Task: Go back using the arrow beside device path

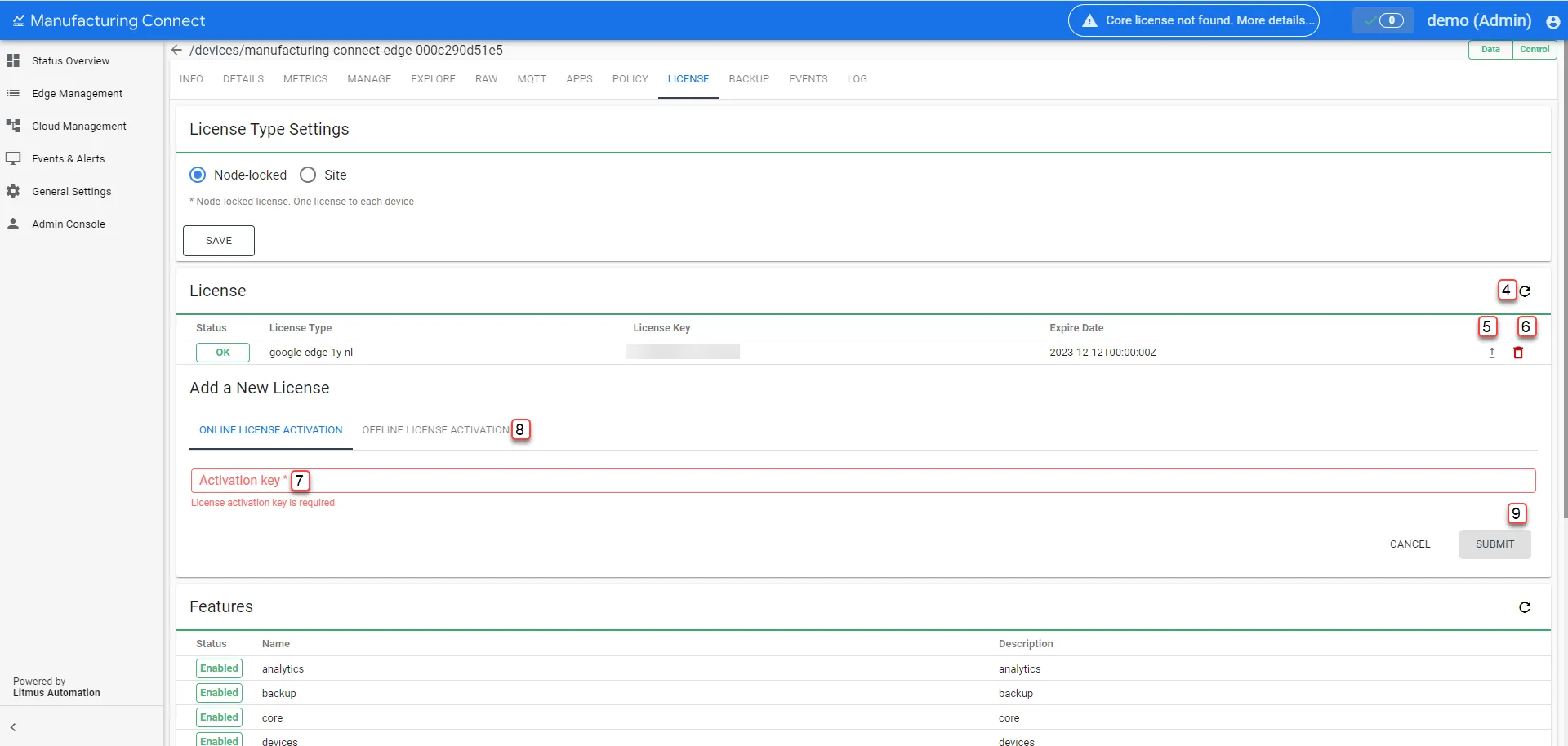Action: coord(176,50)
